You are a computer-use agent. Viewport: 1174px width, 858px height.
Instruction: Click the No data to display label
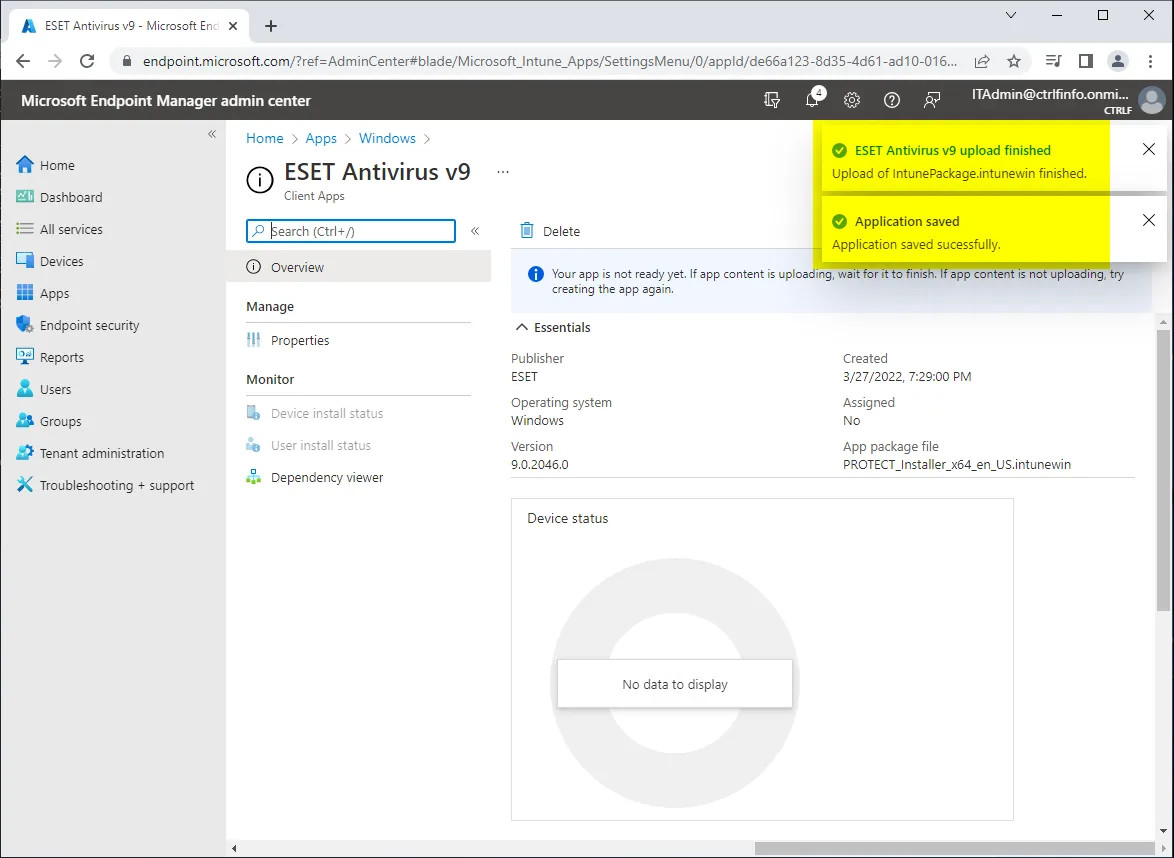tap(675, 684)
